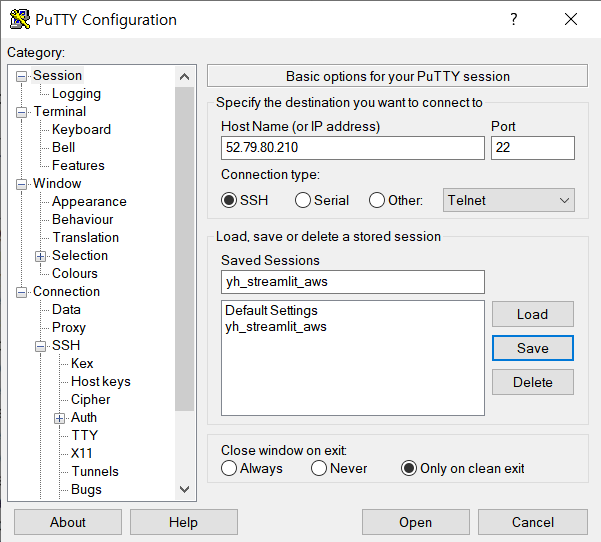The image size is (601, 542).
Task: Click the Help button
Action: [x=184, y=522]
